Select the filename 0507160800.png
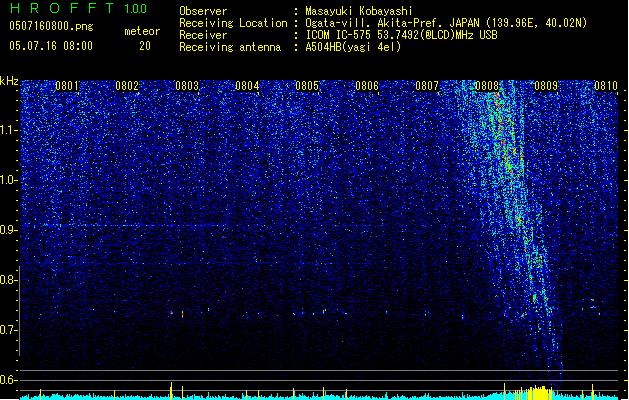 coord(51,26)
